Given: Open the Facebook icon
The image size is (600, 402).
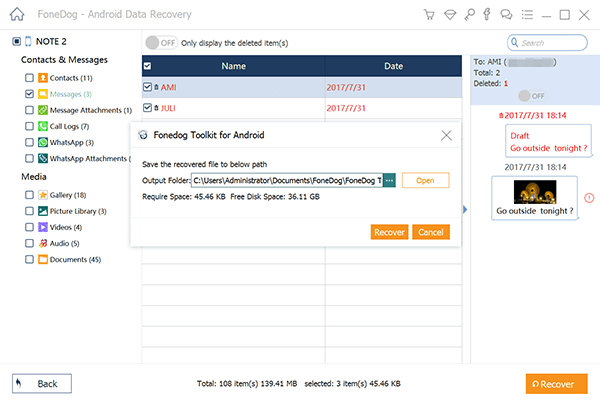Looking at the screenshot, I should point(487,15).
